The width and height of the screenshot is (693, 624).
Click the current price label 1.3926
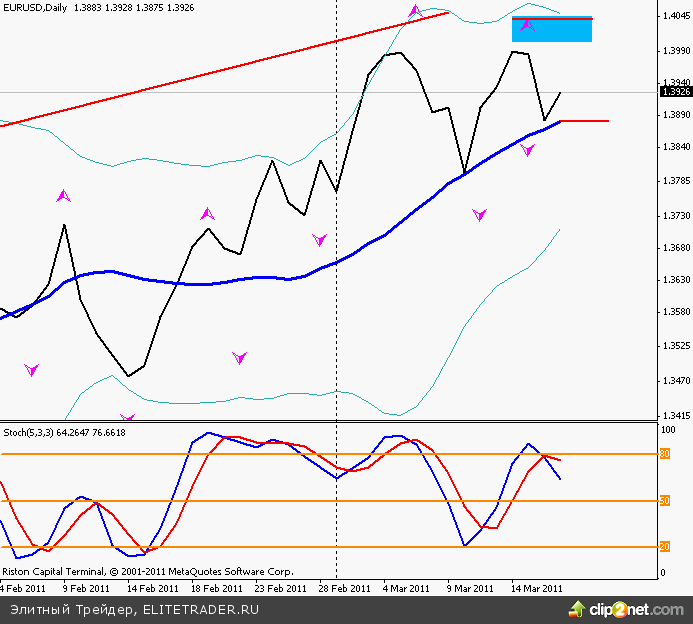coord(674,92)
